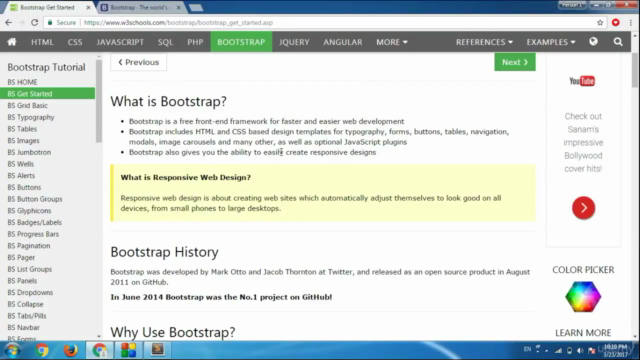
Task: Launch Chrome from the taskbar
Action: coord(42,350)
